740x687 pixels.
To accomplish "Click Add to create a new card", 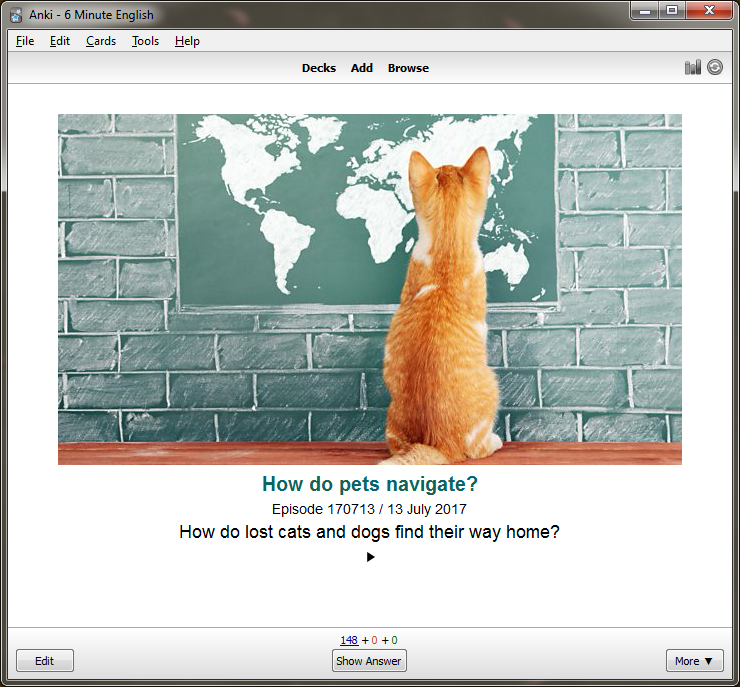I will (362, 68).
